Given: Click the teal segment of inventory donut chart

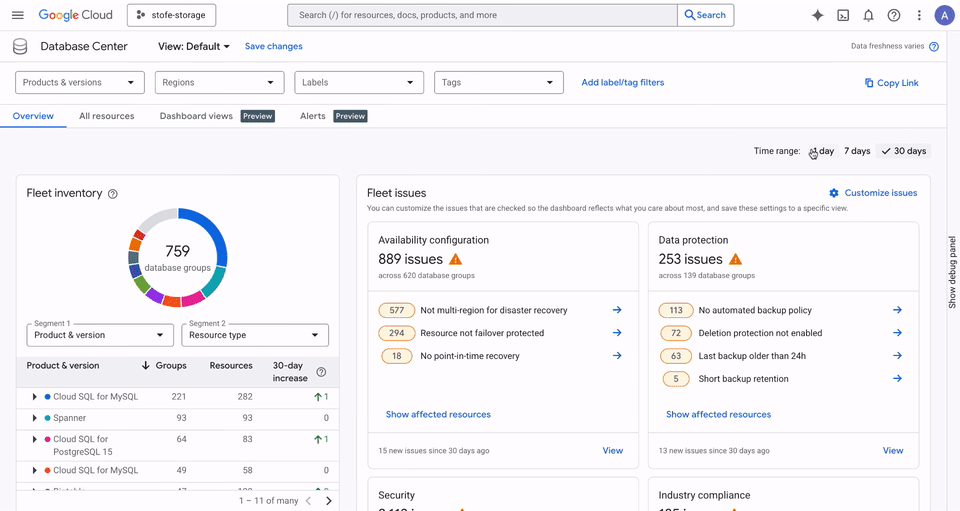Looking at the screenshot, I should [214, 281].
